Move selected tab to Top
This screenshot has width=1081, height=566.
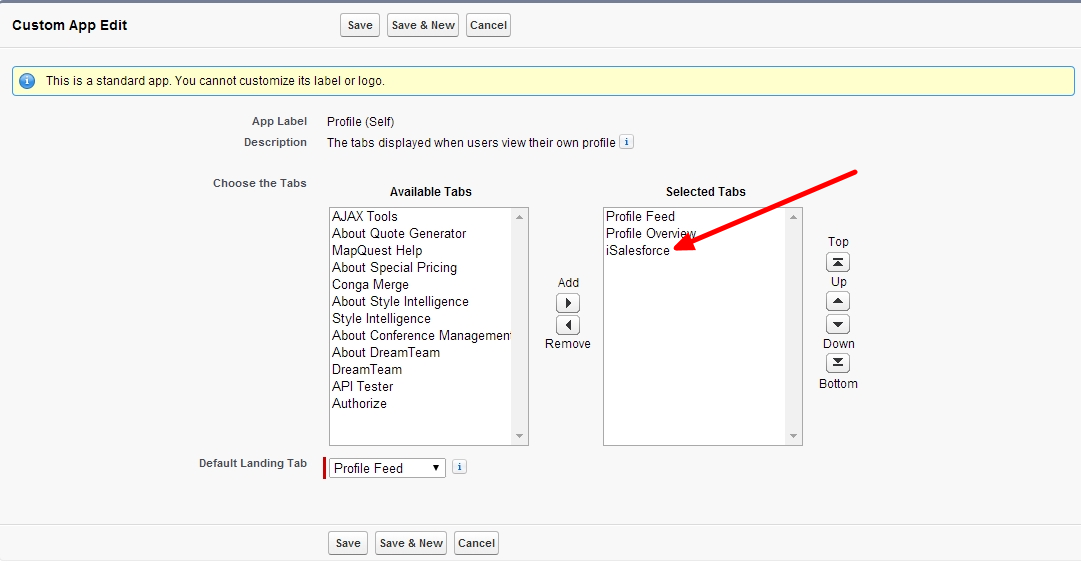(838, 262)
